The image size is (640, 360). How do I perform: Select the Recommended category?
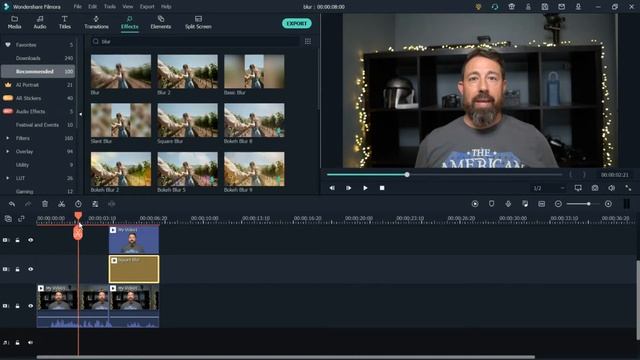point(38,71)
